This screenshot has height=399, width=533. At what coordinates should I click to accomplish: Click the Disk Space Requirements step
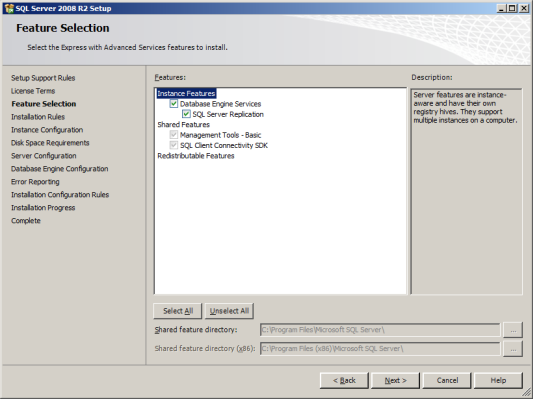(50, 143)
